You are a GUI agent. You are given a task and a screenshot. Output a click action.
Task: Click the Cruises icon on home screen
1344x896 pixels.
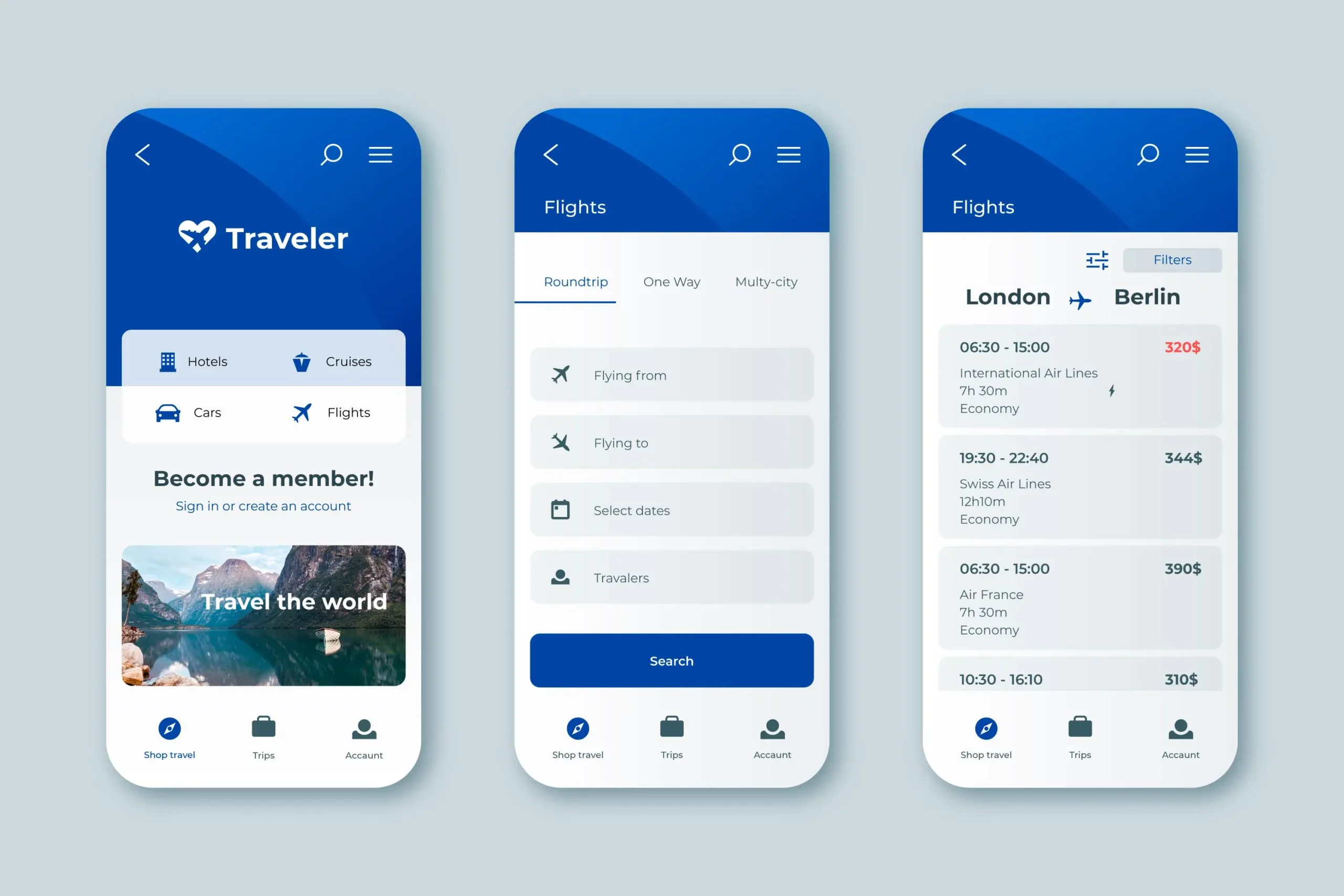coord(302,361)
